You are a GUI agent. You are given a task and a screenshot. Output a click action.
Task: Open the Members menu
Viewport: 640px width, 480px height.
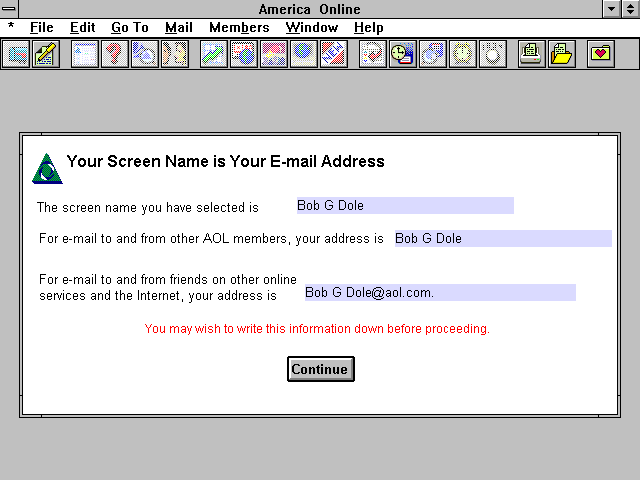click(239, 27)
